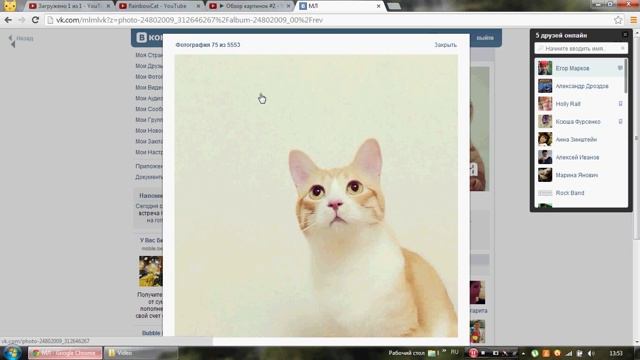Close the MЛ browser tab
The image size is (640, 360).
[378, 6]
